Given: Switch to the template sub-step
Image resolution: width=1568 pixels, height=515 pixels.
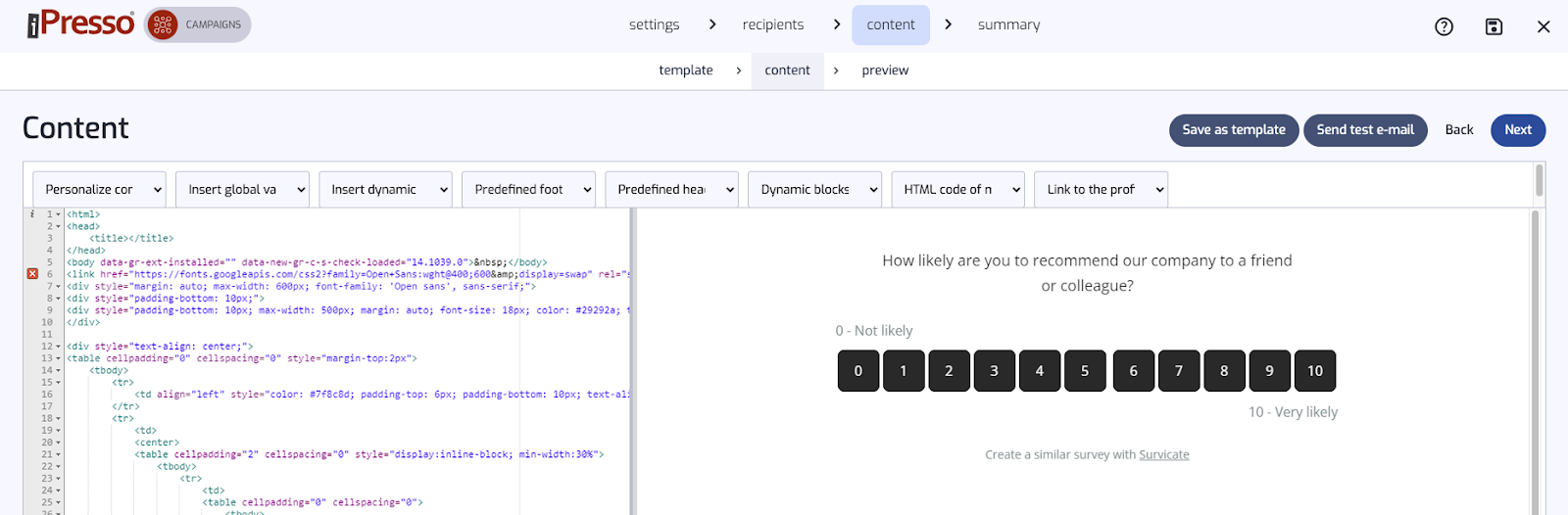Looking at the screenshot, I should pos(686,70).
